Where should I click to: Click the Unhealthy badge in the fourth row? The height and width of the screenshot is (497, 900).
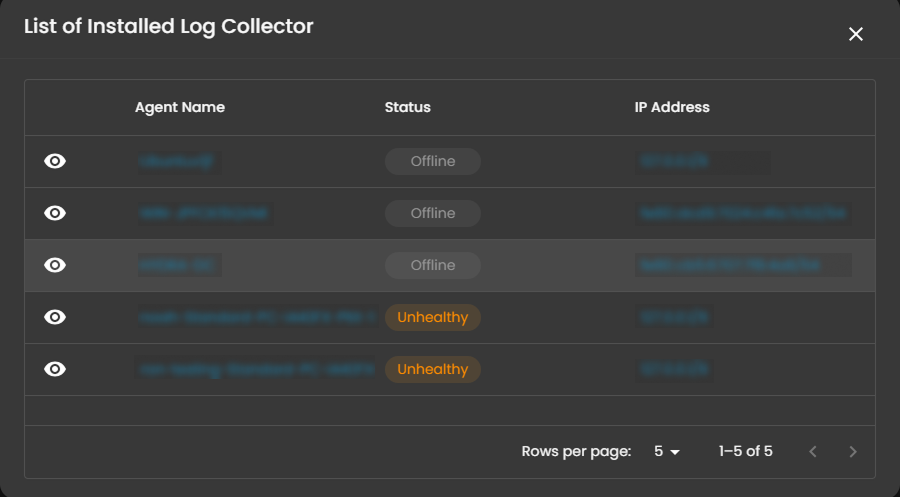click(x=432, y=317)
